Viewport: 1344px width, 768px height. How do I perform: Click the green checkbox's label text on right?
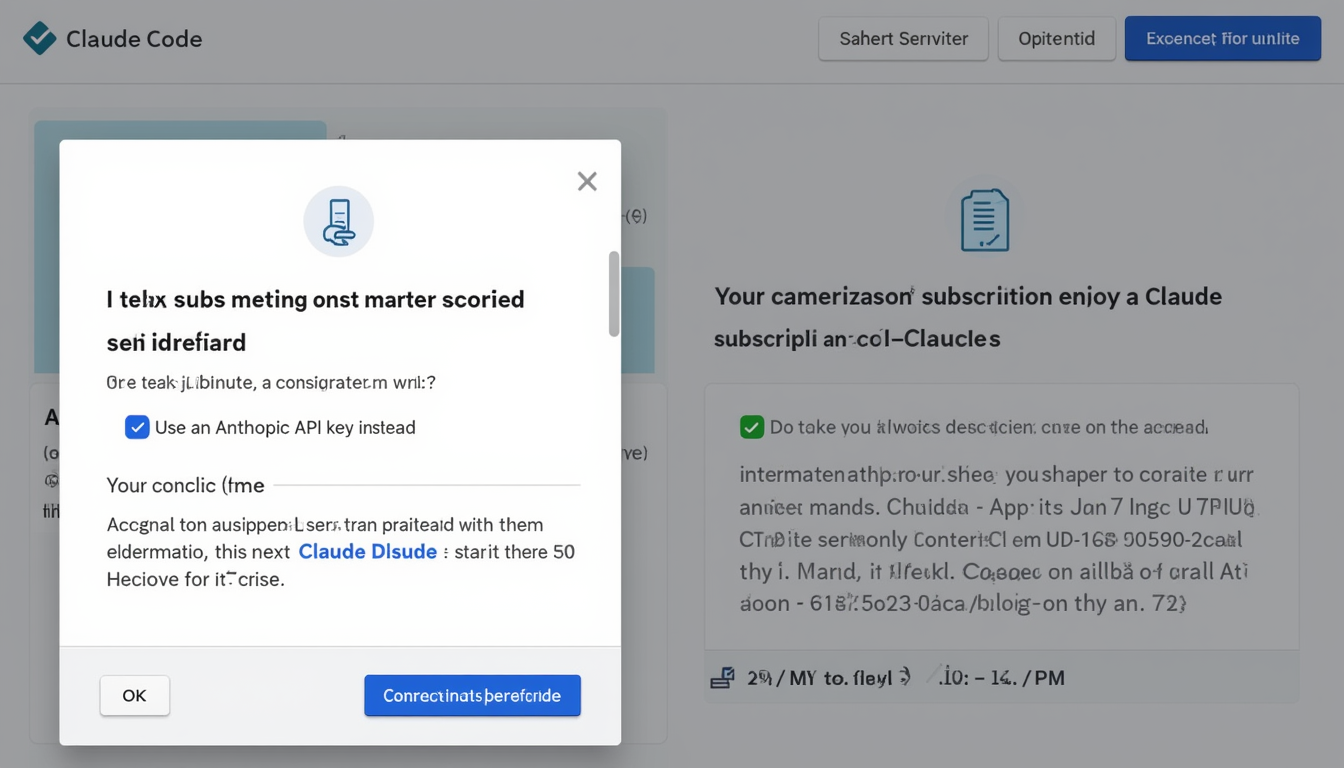(989, 427)
